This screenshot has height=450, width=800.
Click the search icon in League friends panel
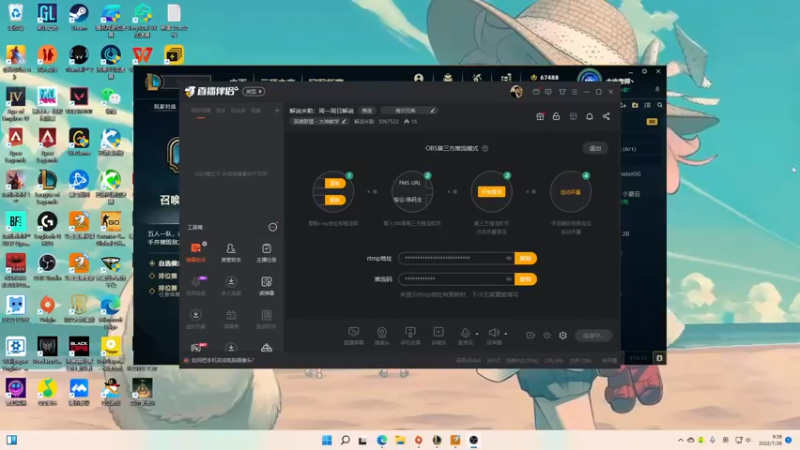click(660, 105)
